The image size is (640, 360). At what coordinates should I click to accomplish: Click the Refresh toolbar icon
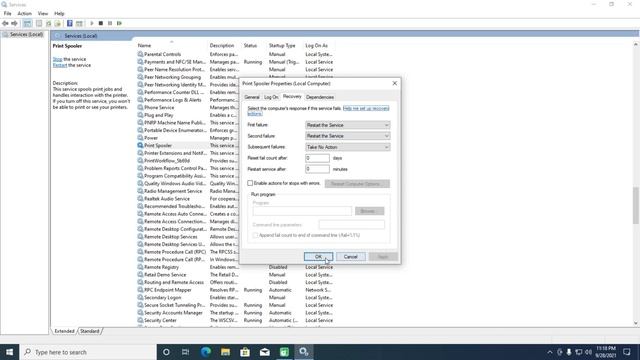[49, 23]
